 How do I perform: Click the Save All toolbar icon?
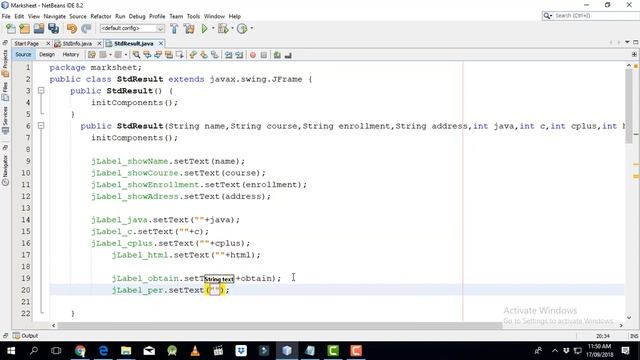(53, 29)
